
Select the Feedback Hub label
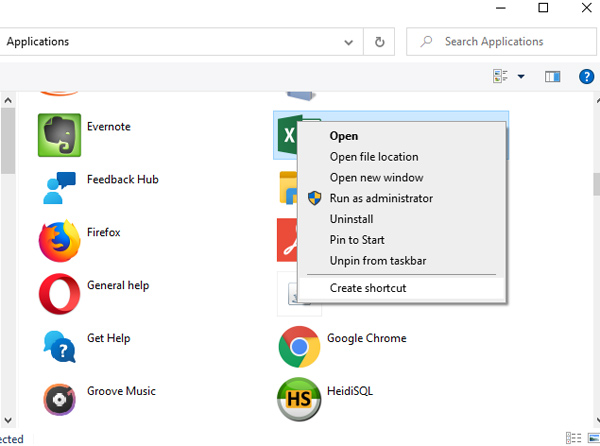(123, 179)
